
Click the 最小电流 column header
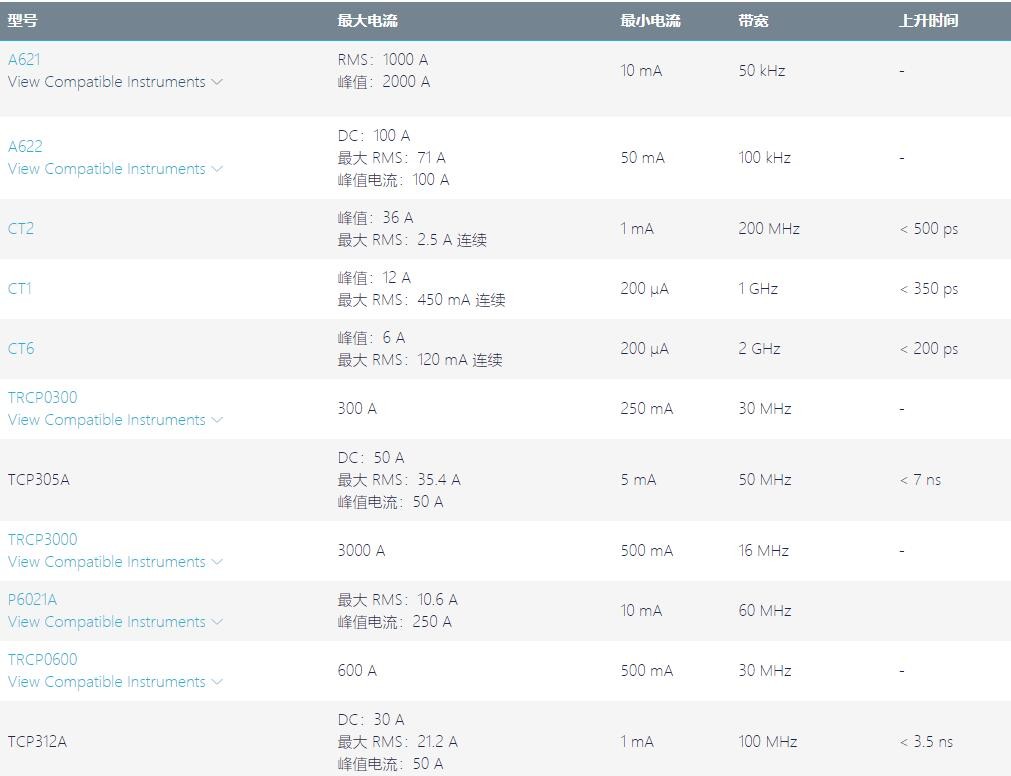click(651, 21)
